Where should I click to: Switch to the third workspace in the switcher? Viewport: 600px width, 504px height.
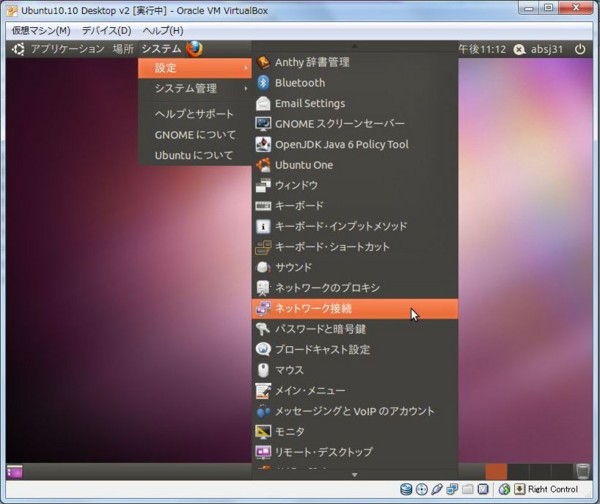point(540,471)
